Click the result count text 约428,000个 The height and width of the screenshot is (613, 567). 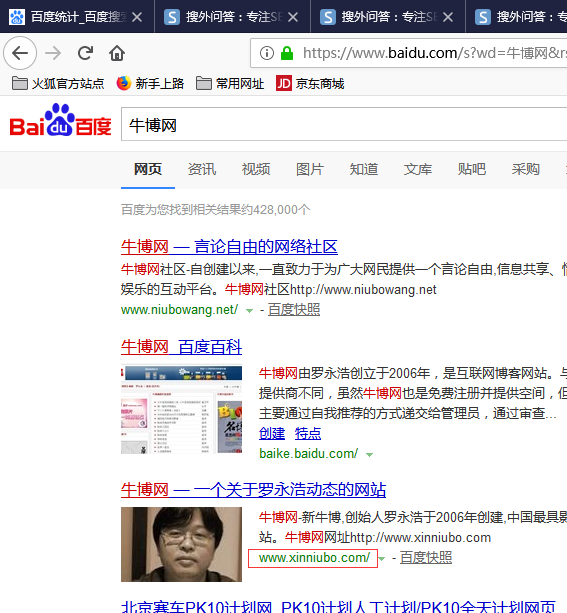point(276,210)
